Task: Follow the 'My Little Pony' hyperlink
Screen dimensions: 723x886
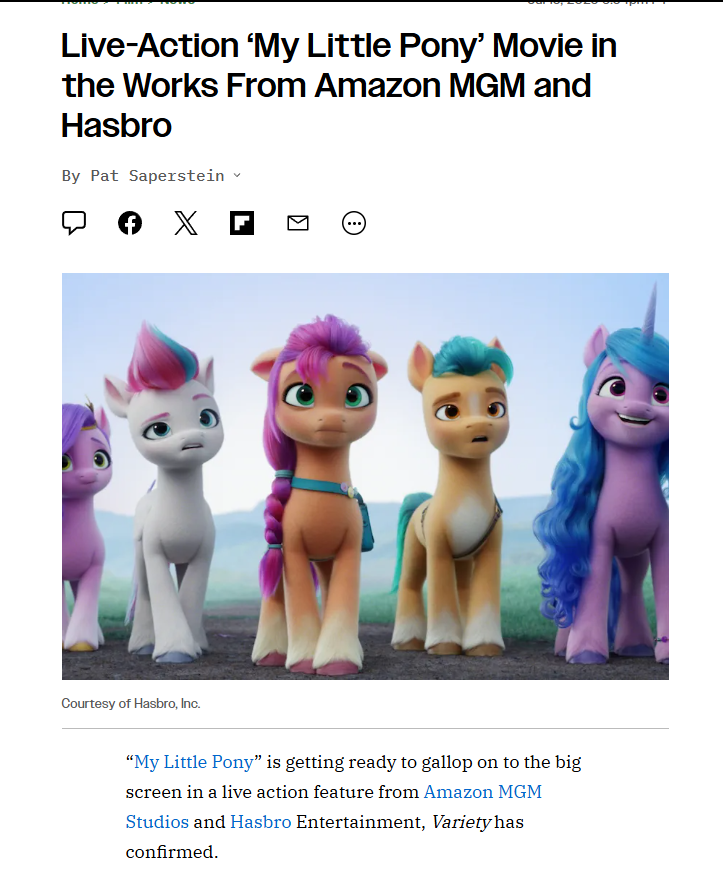Action: (x=194, y=762)
